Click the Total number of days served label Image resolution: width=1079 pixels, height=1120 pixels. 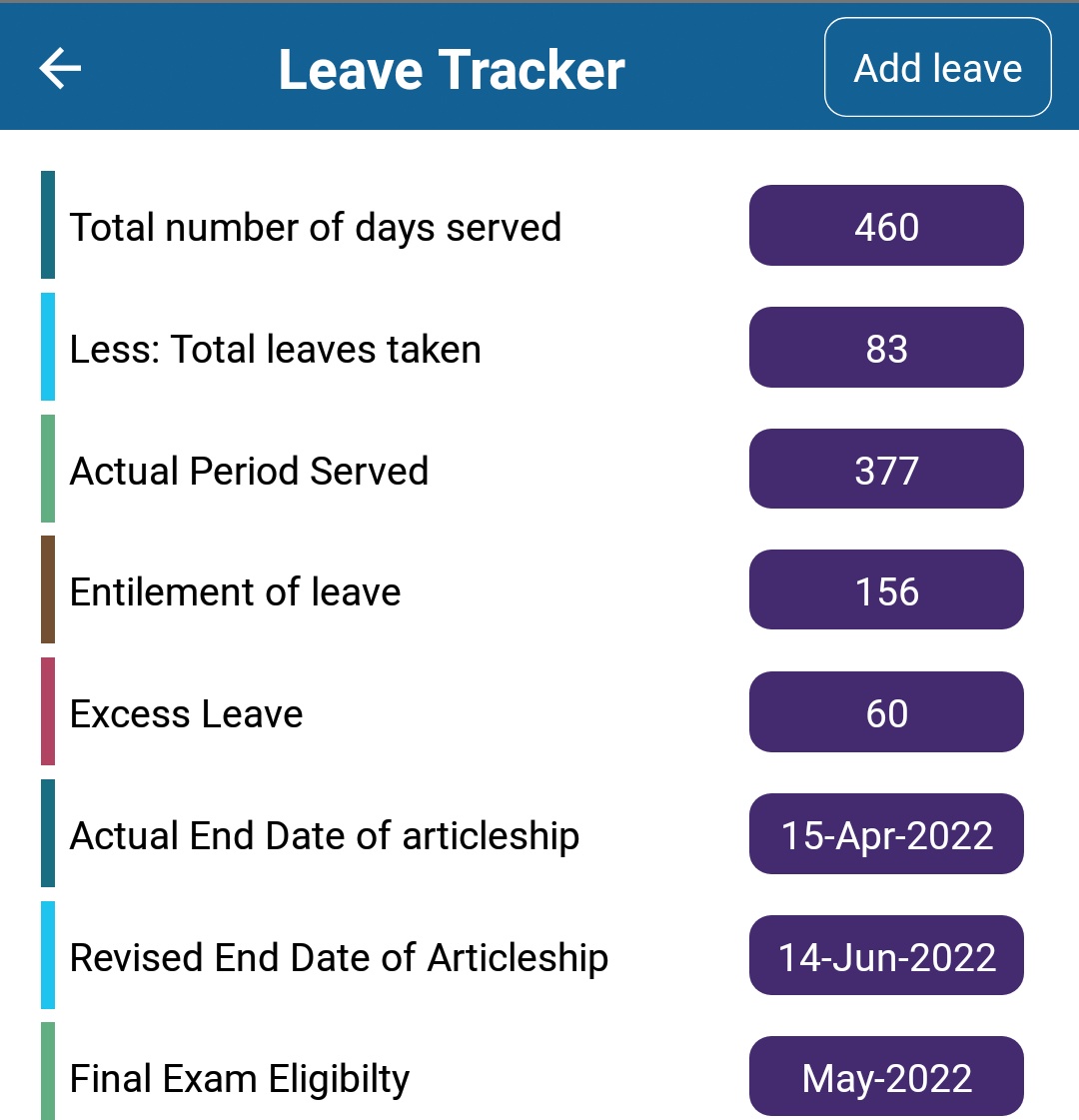[x=316, y=227]
